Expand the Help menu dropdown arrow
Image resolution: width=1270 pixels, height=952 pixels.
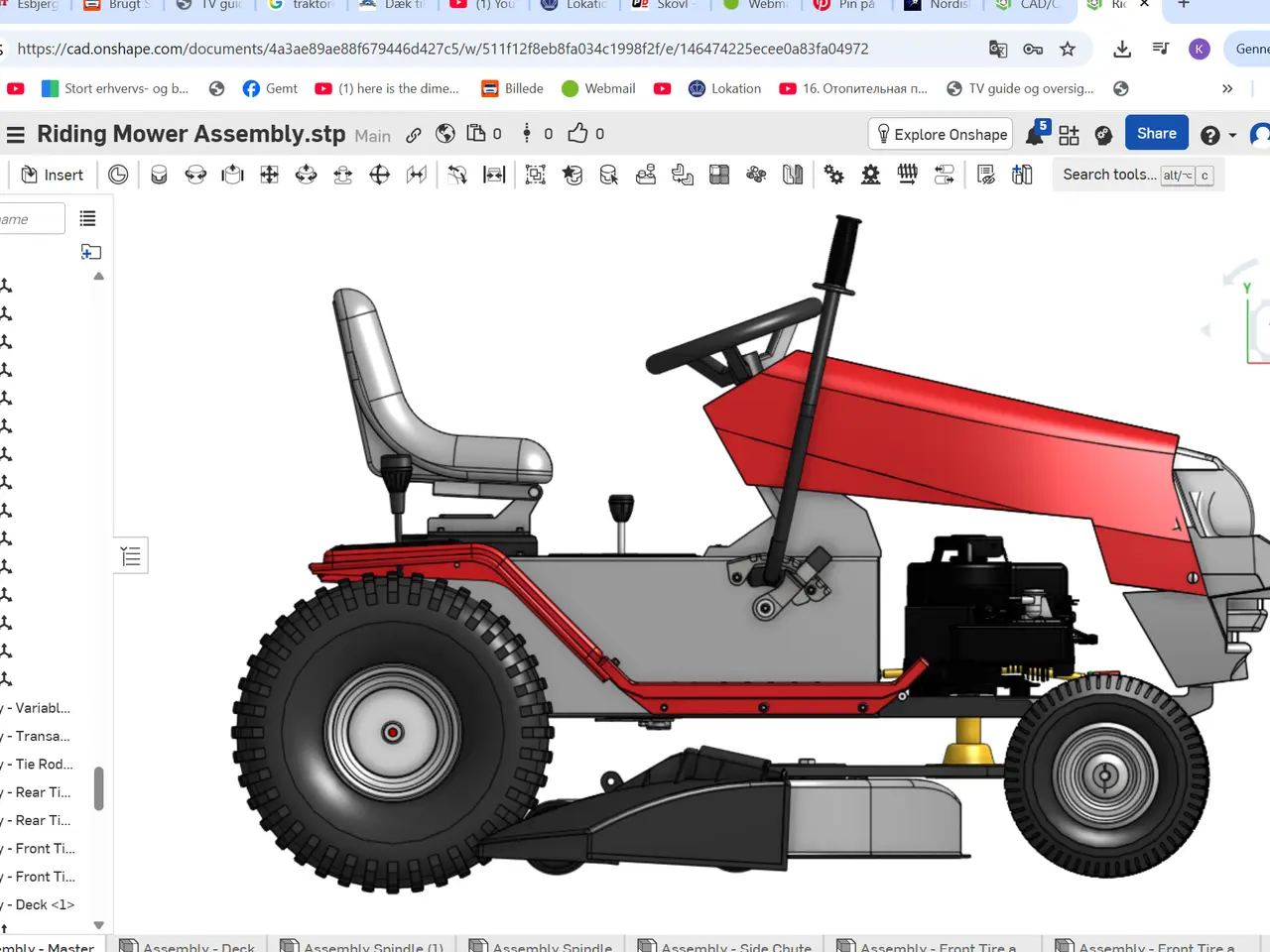(x=1232, y=135)
